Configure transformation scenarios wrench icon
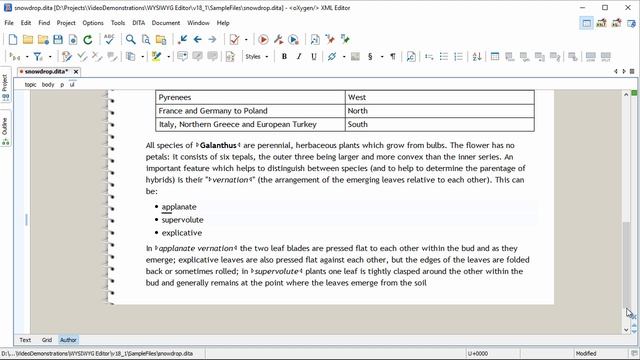The height and width of the screenshot is (360, 640). [278, 40]
